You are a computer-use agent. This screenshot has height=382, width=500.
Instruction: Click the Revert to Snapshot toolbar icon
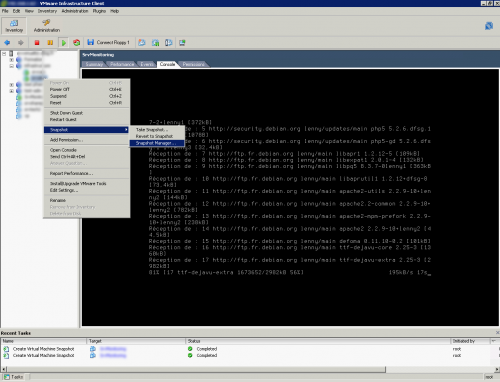point(155,43)
